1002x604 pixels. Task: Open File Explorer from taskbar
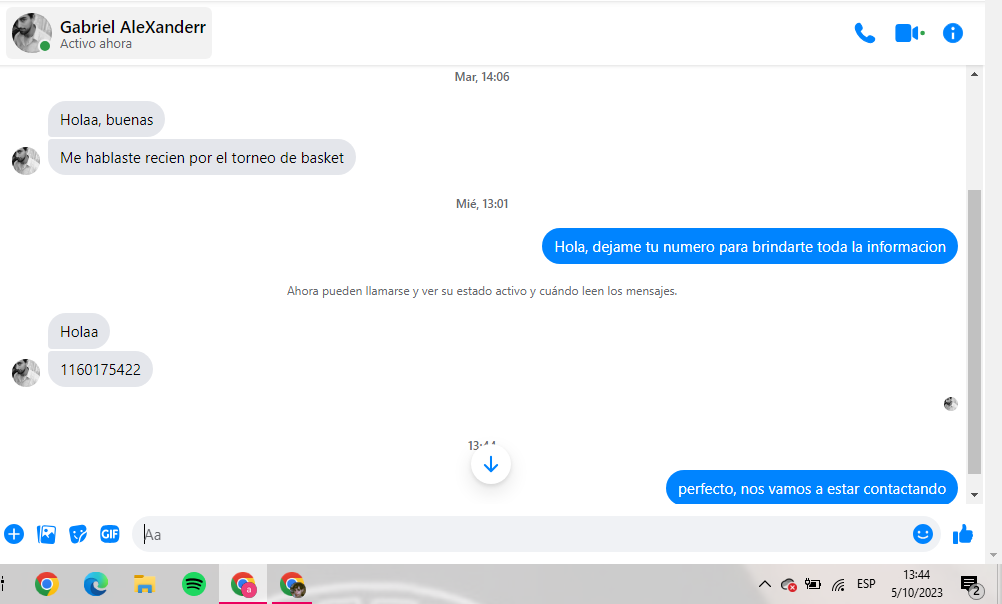[144, 584]
